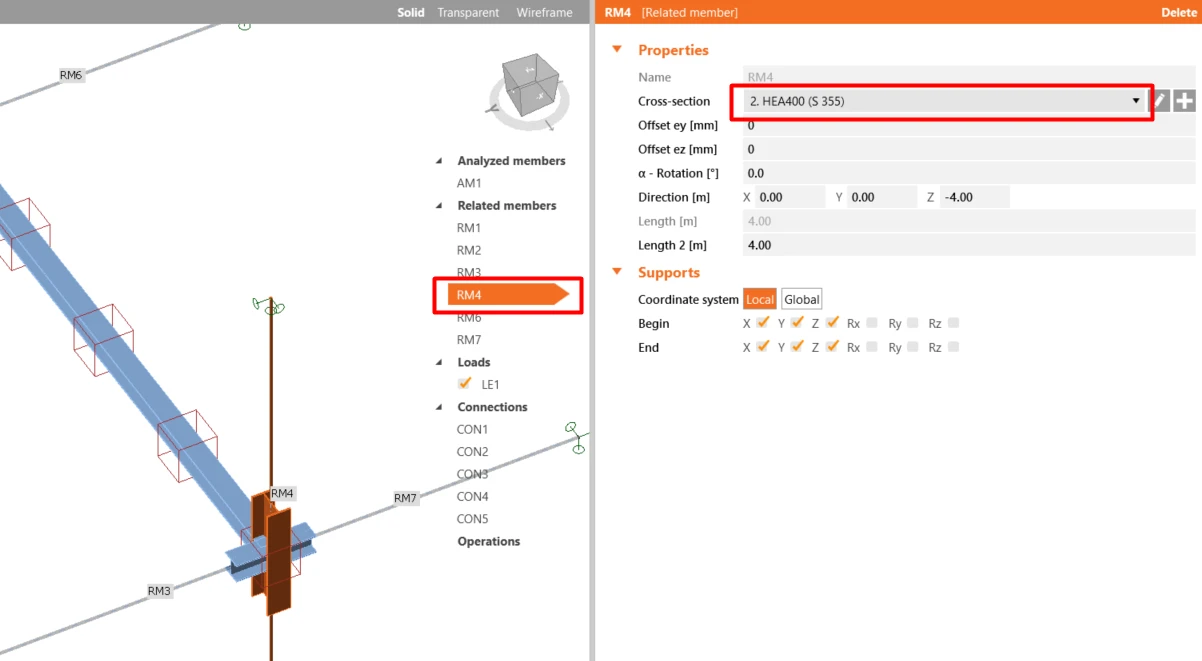Click the 3D view cube navigator
1202x661 pixels.
[530, 92]
